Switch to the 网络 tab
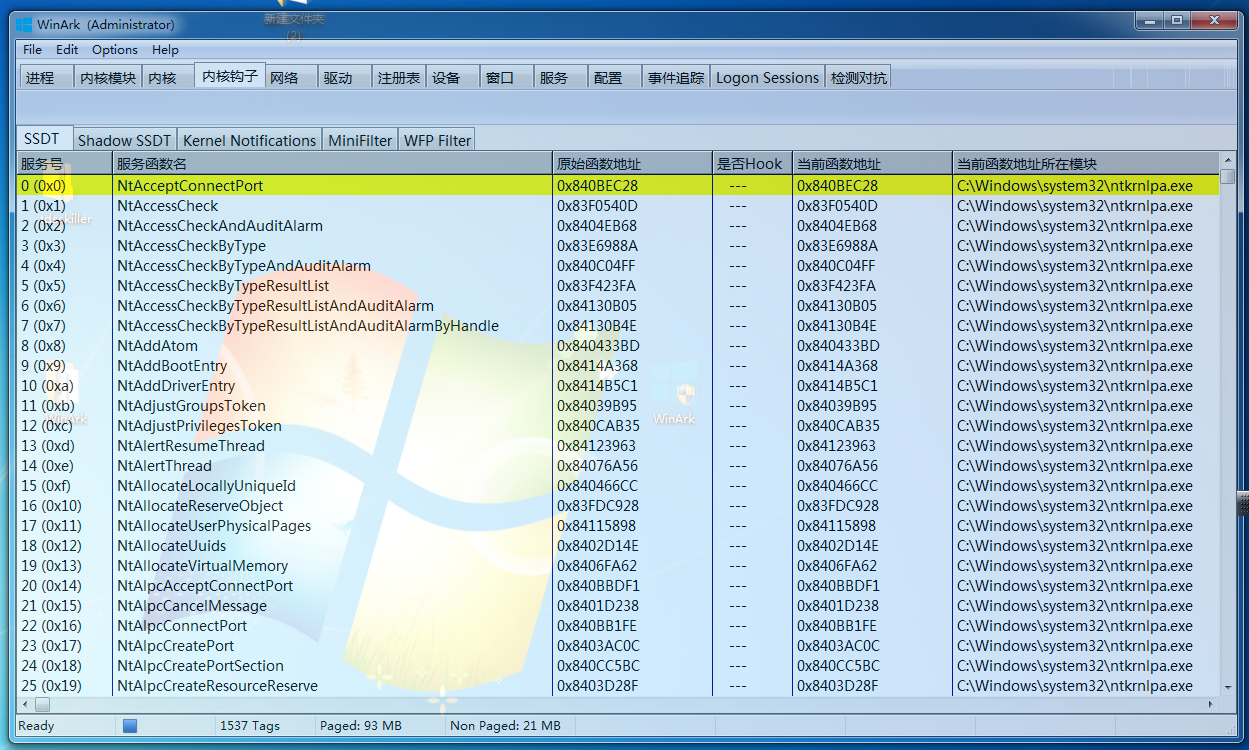 (x=291, y=77)
